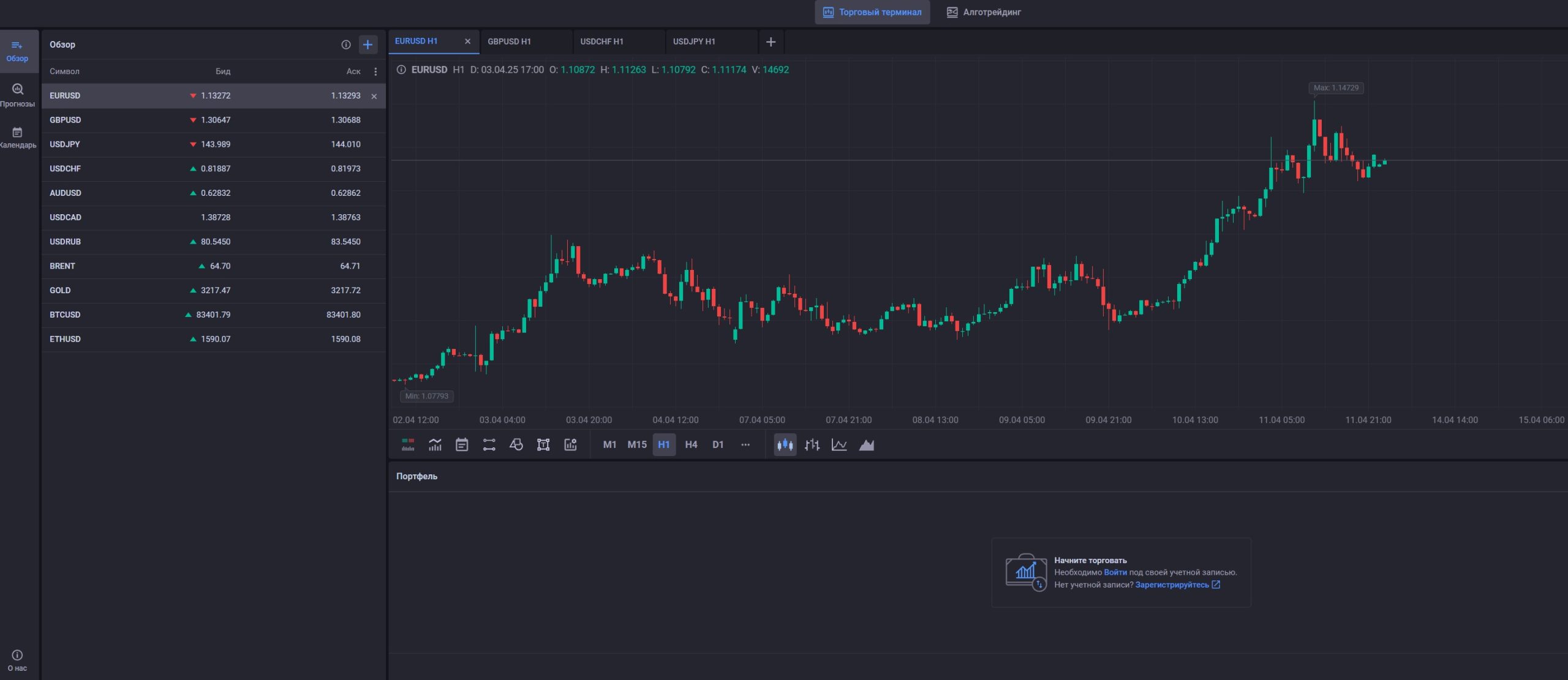1568x680 pixels.
Task: Open the watchlist column options menu
Action: (x=375, y=72)
